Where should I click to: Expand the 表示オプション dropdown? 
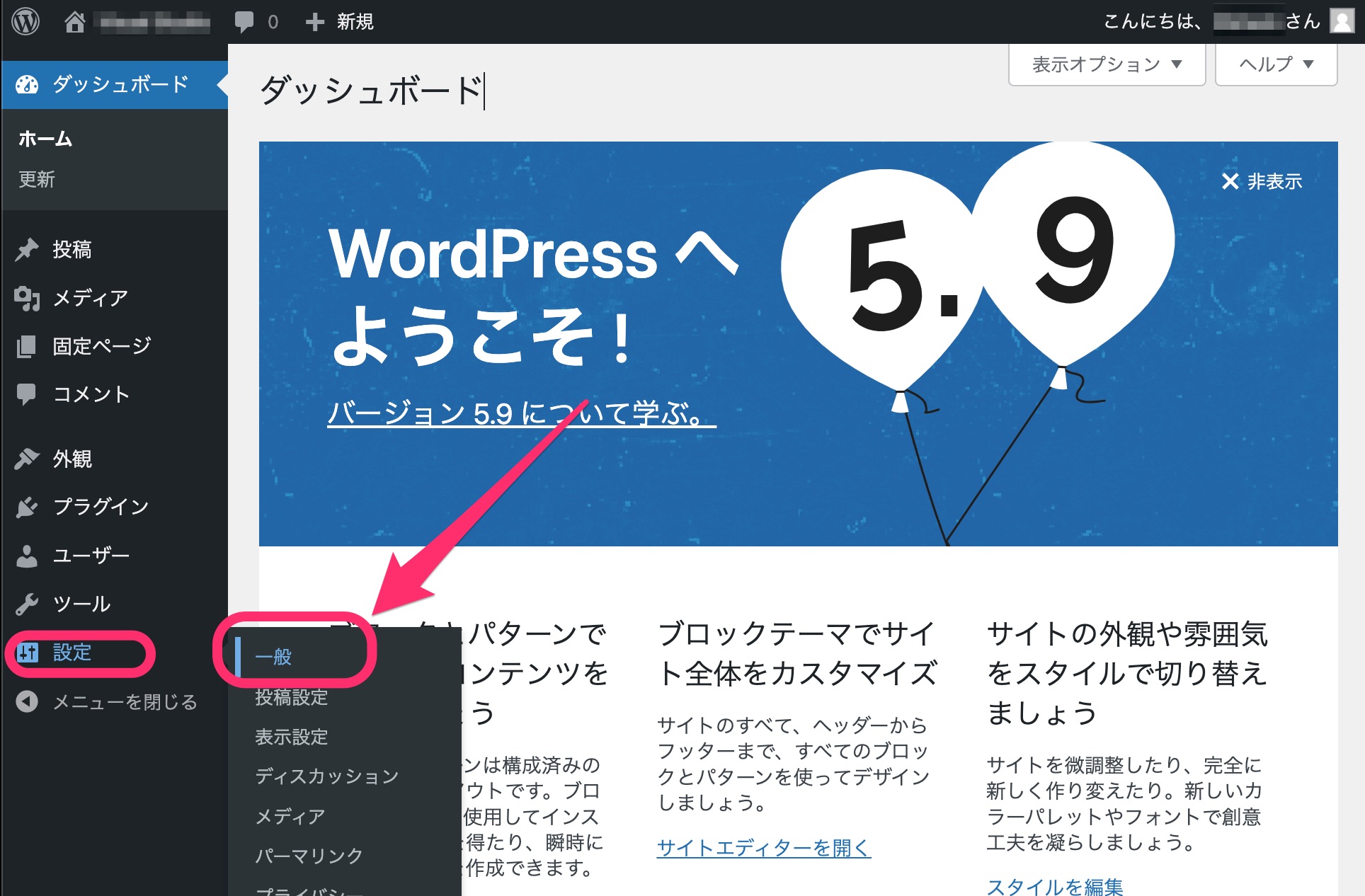tap(1106, 64)
